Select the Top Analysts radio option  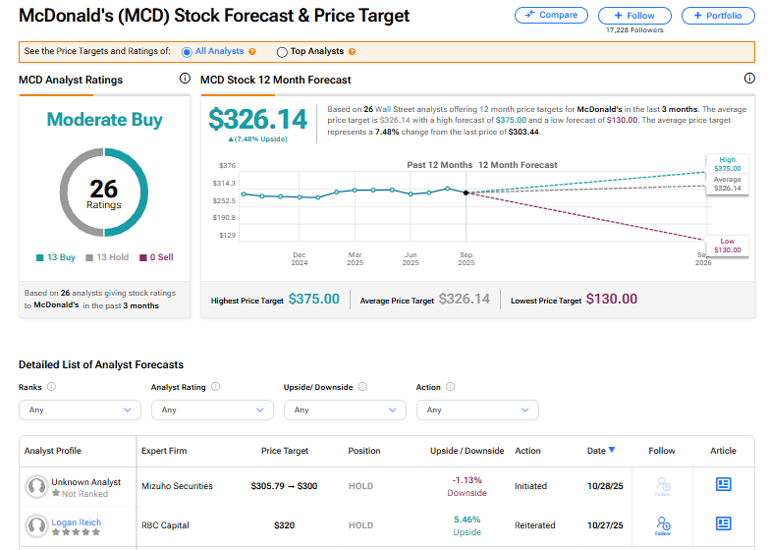click(x=282, y=51)
